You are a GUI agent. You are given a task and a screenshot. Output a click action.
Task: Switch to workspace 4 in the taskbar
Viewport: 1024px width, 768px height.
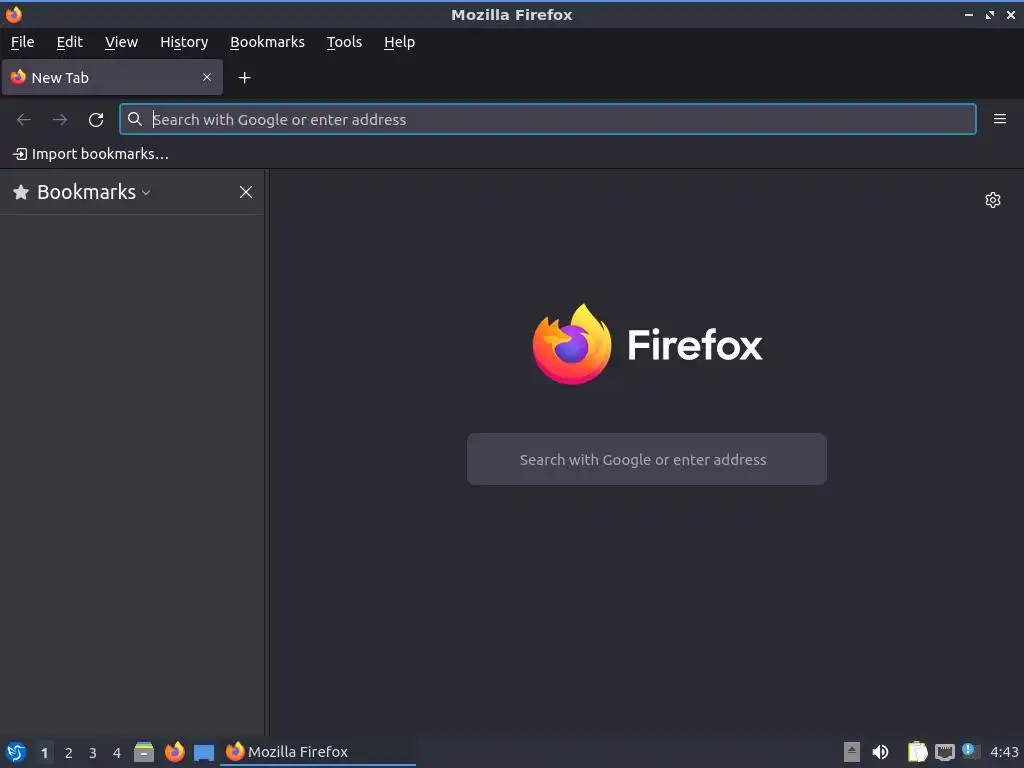tap(117, 752)
